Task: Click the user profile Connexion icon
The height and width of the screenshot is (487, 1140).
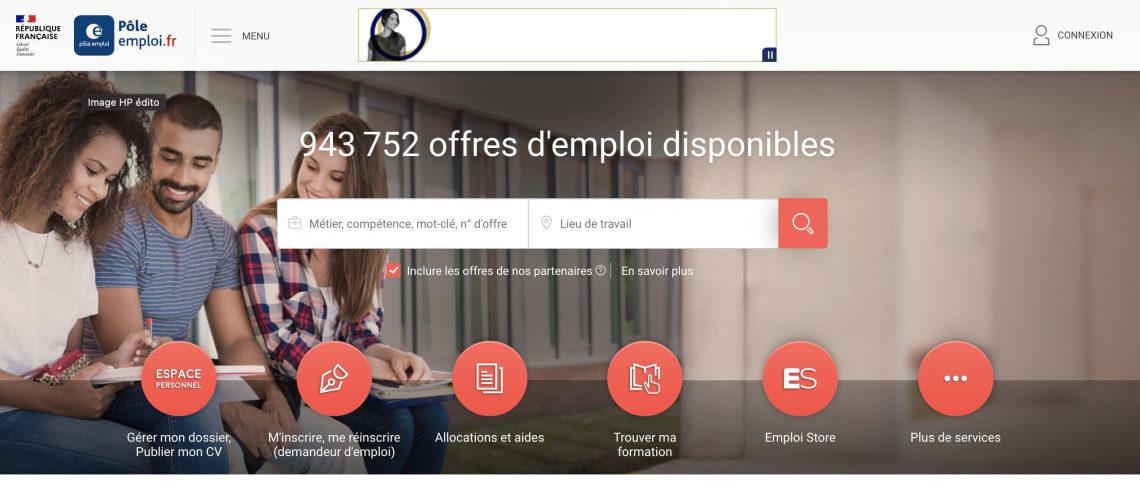Action: click(1041, 35)
